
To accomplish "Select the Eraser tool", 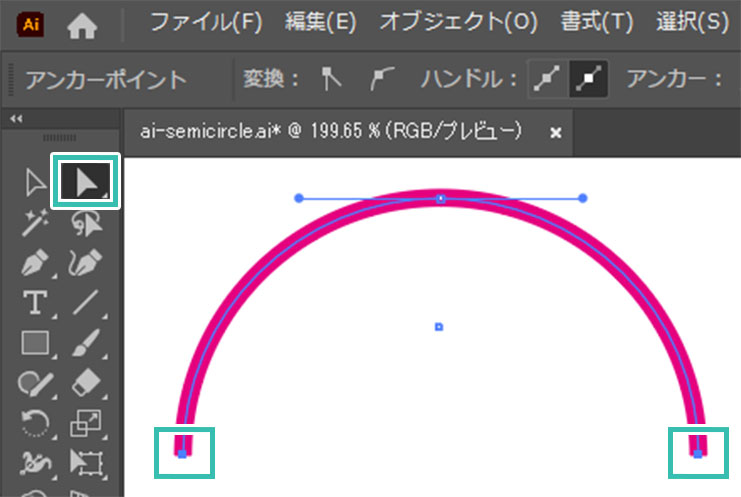I will (x=86, y=383).
